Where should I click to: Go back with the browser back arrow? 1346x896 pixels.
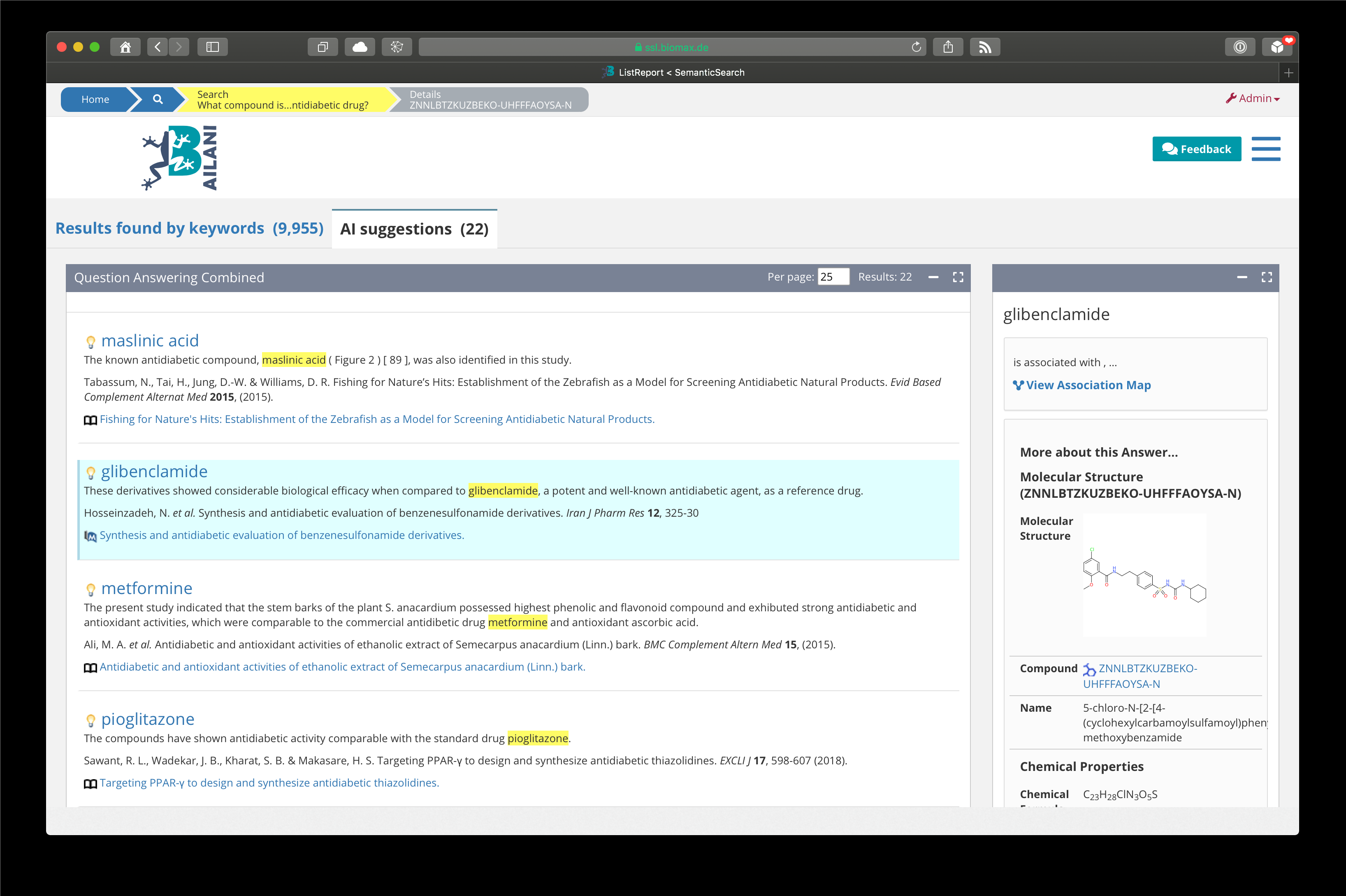pyautogui.click(x=158, y=47)
